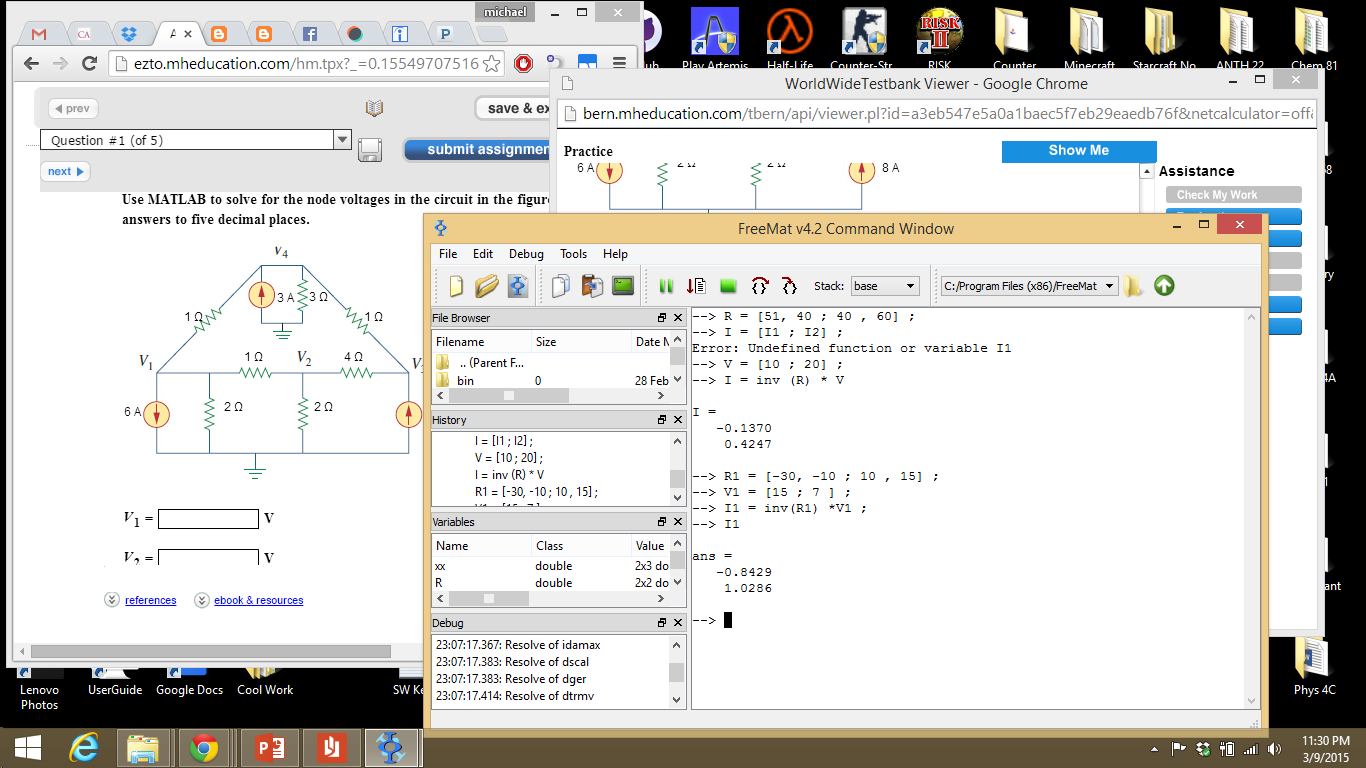Click the Show Me button in Testbank Viewer

click(1079, 150)
